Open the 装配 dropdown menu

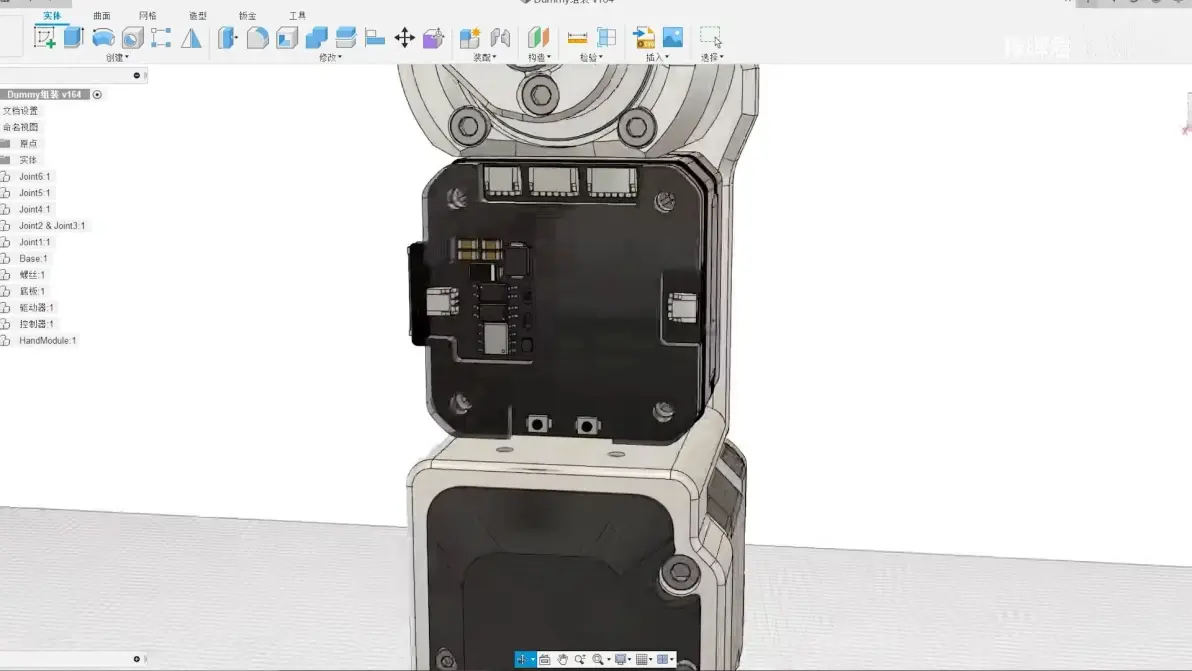coord(485,58)
